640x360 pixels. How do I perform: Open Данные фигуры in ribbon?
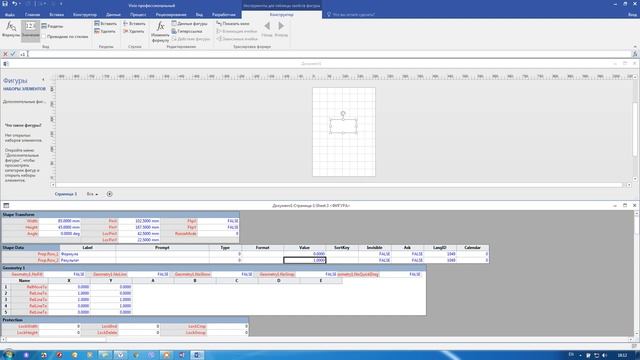pyautogui.click(x=189, y=24)
